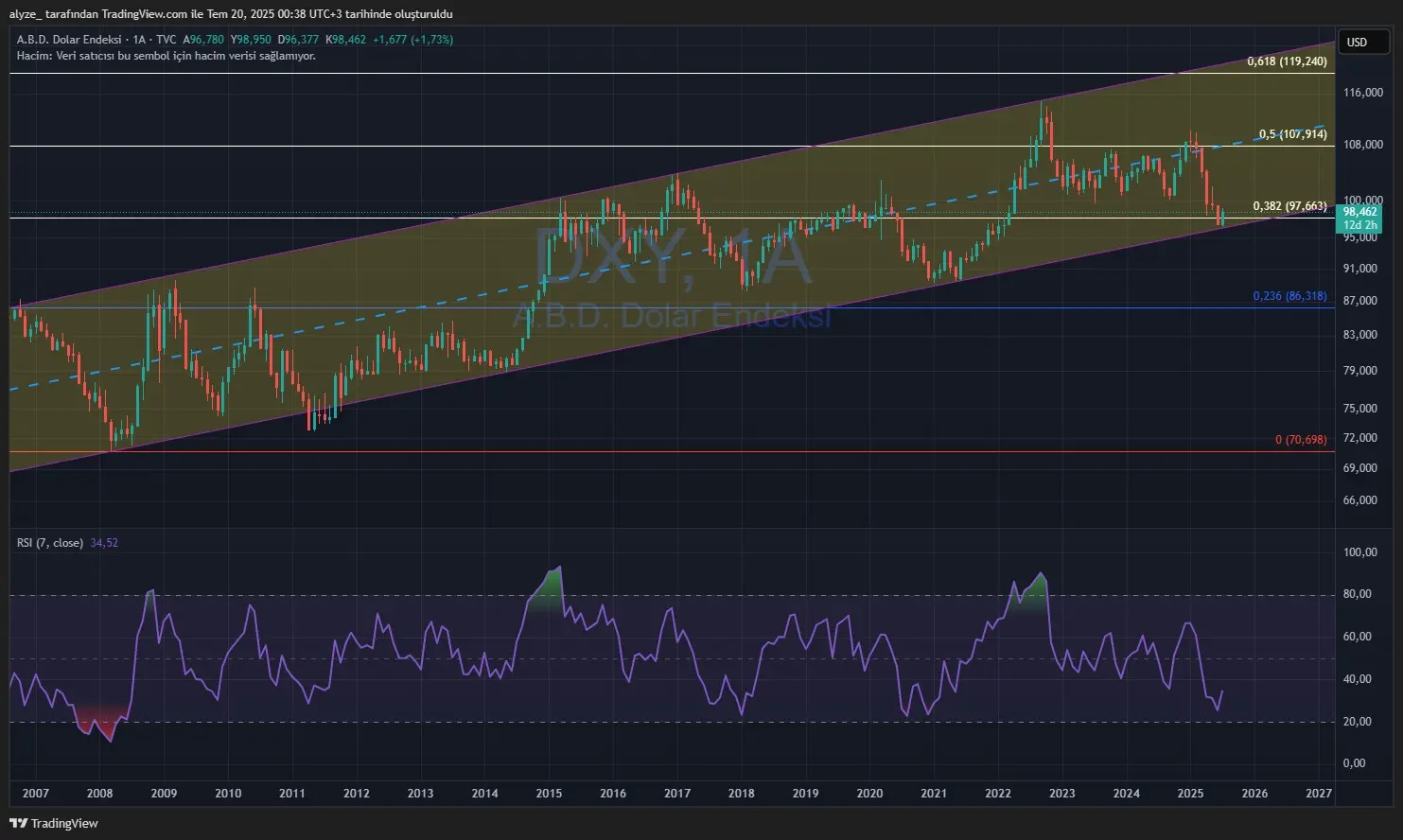Viewport: 1403px width, 840px height.
Task: Select the 2022 marker on time axis
Action: click(998, 794)
